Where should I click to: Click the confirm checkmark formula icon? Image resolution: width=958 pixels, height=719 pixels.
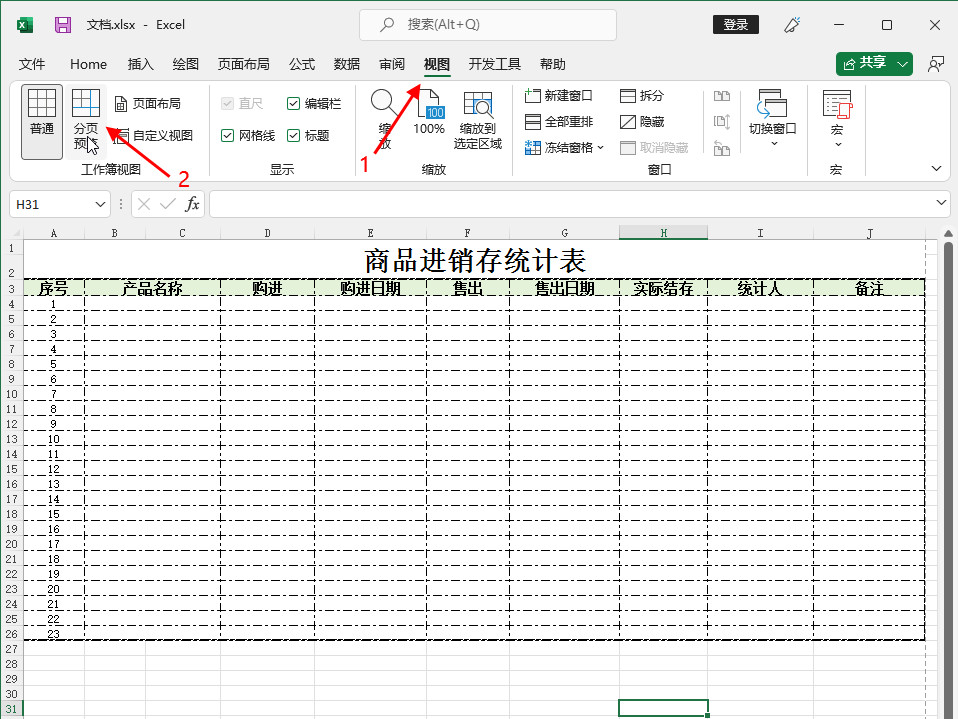point(167,204)
